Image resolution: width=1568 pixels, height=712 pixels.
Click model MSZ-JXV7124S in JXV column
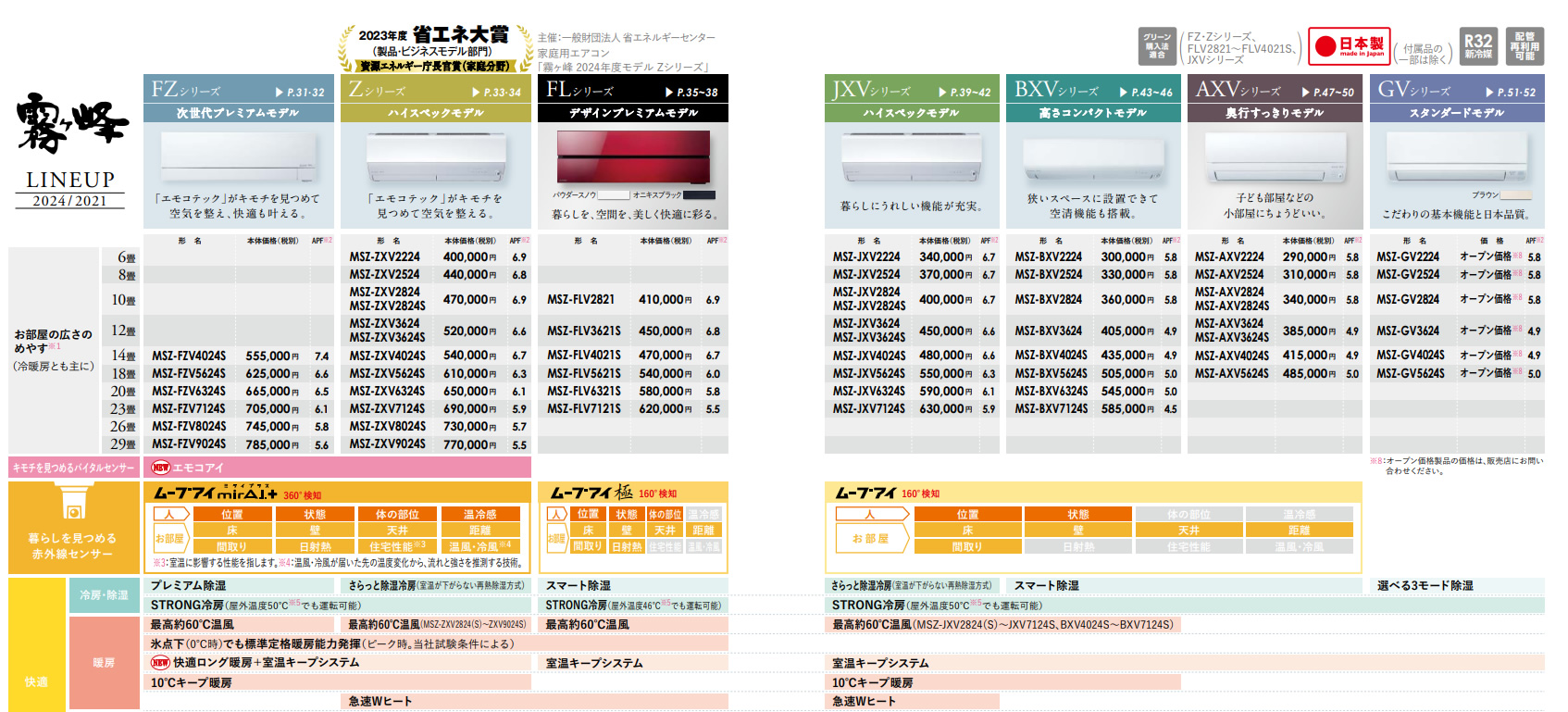[868, 408]
